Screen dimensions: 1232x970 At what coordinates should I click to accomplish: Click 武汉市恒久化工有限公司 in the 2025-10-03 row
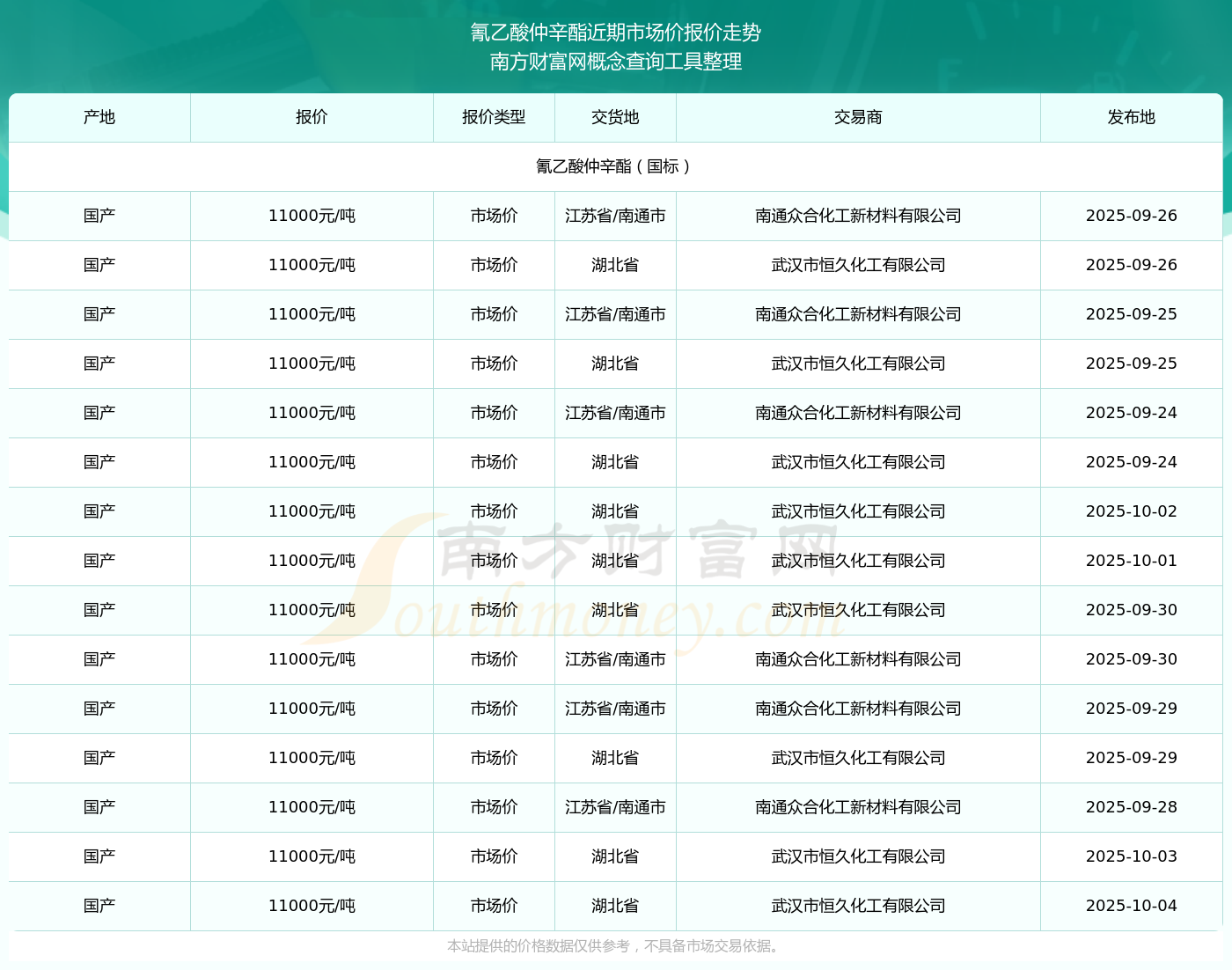858,856
